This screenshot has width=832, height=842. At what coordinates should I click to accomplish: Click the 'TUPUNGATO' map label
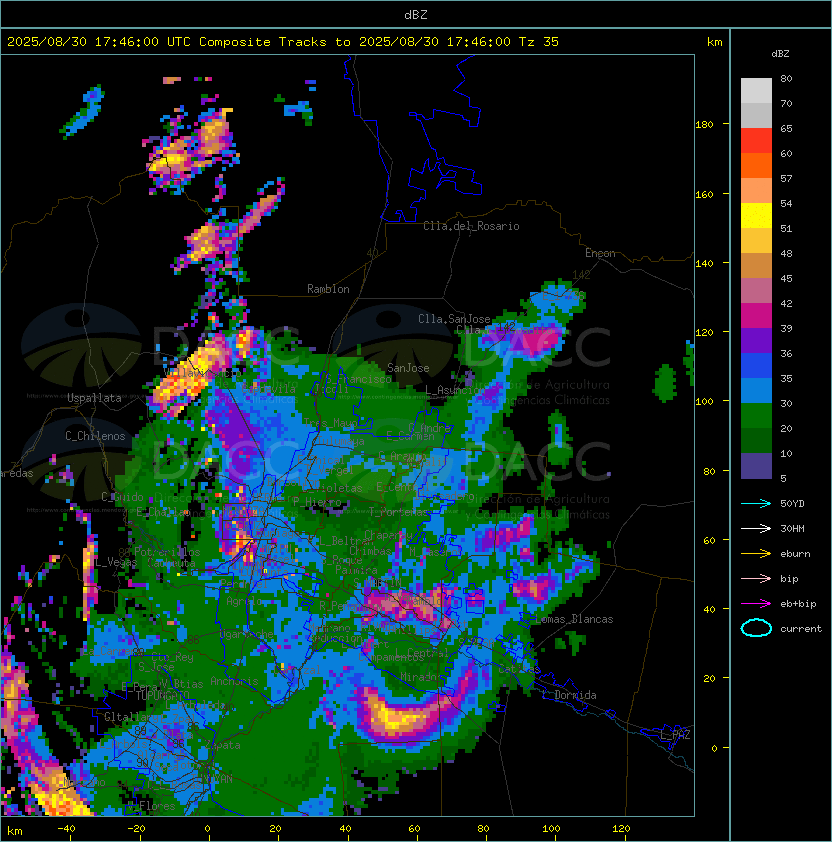click(162, 695)
